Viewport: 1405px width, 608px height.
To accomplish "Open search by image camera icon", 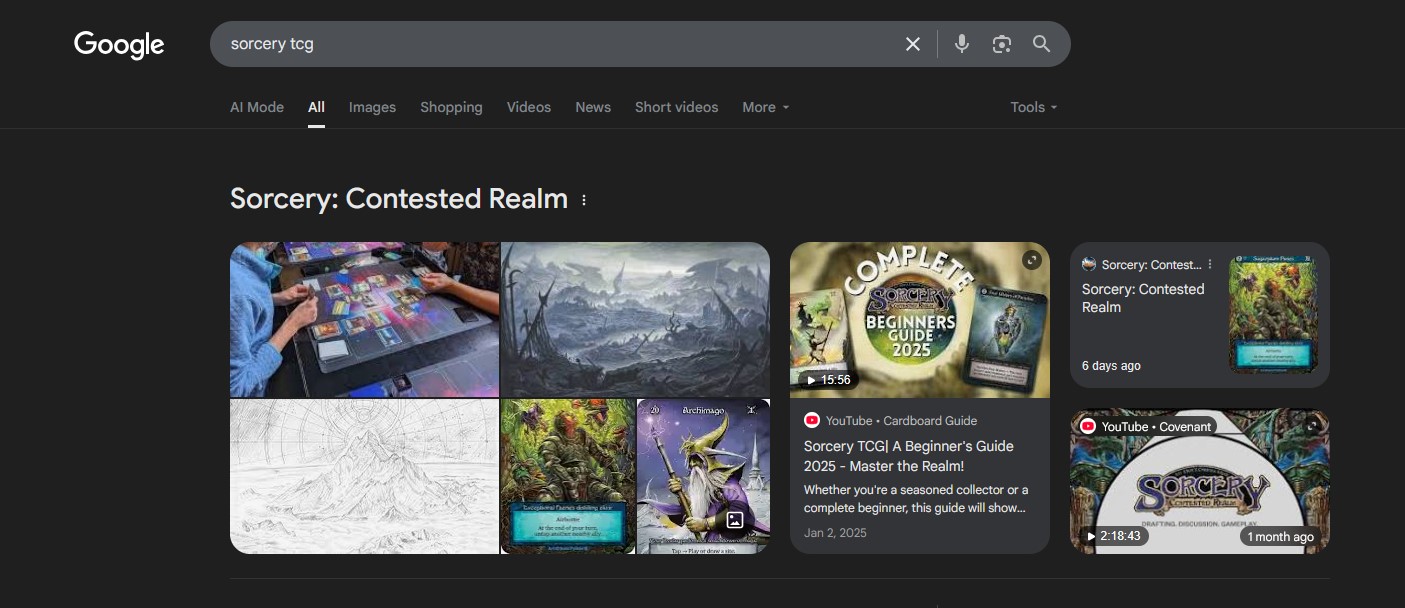I will click(1002, 44).
